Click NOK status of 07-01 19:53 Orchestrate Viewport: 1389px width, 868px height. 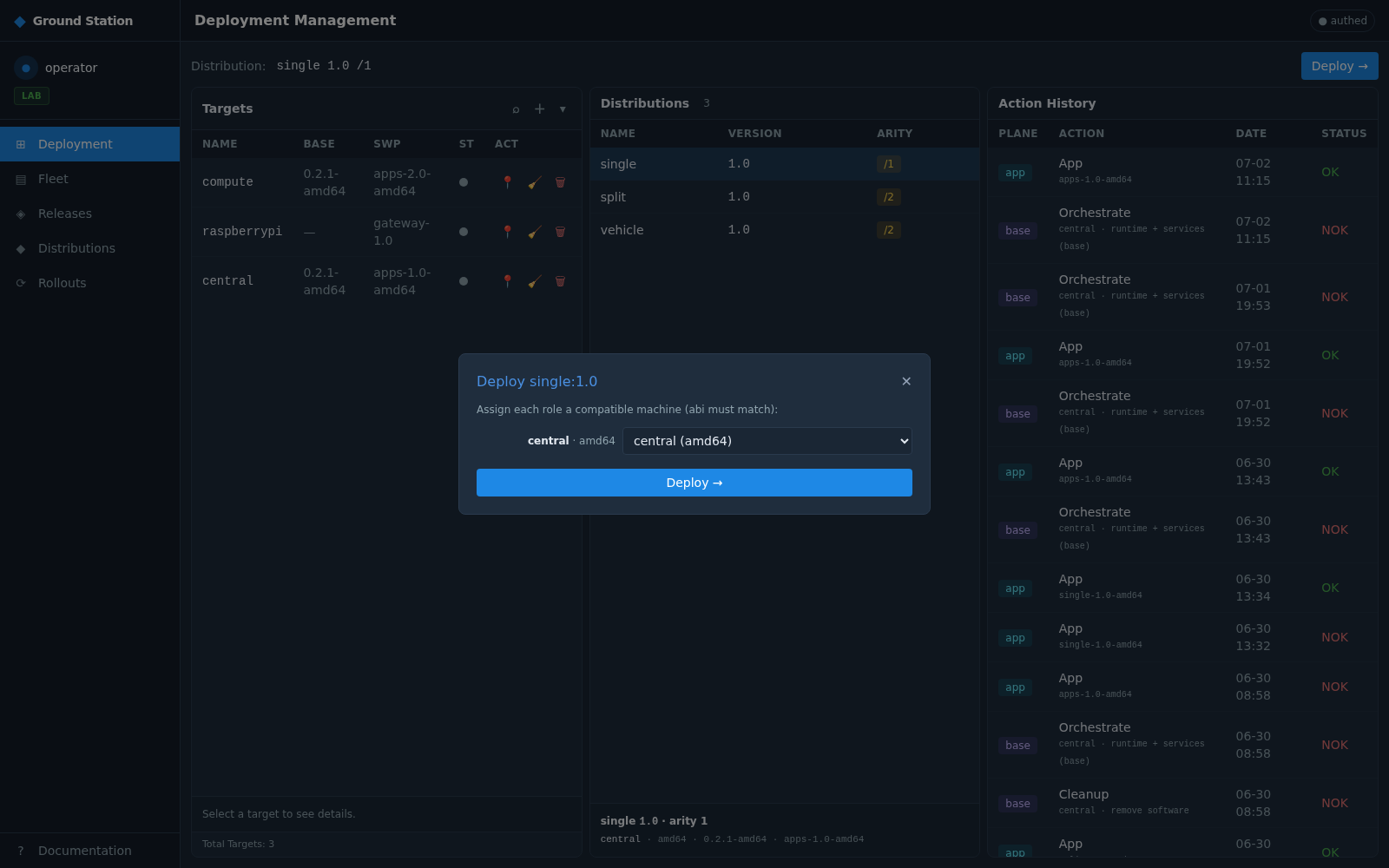tap(1334, 297)
